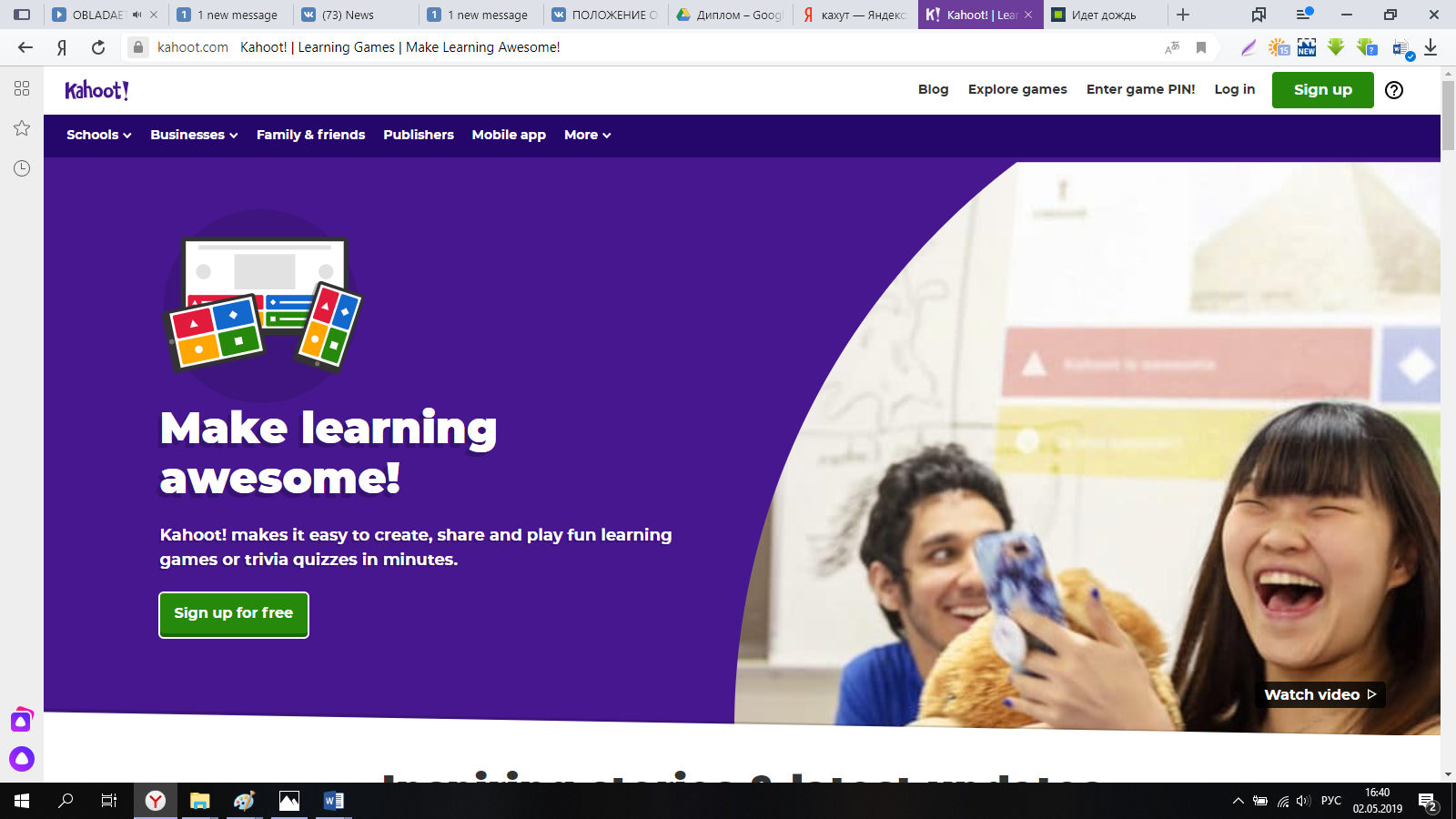Switch to the ПОЛОЖЕНИЕ tab
This screenshot has width=1456, height=819.
pyautogui.click(x=605, y=15)
